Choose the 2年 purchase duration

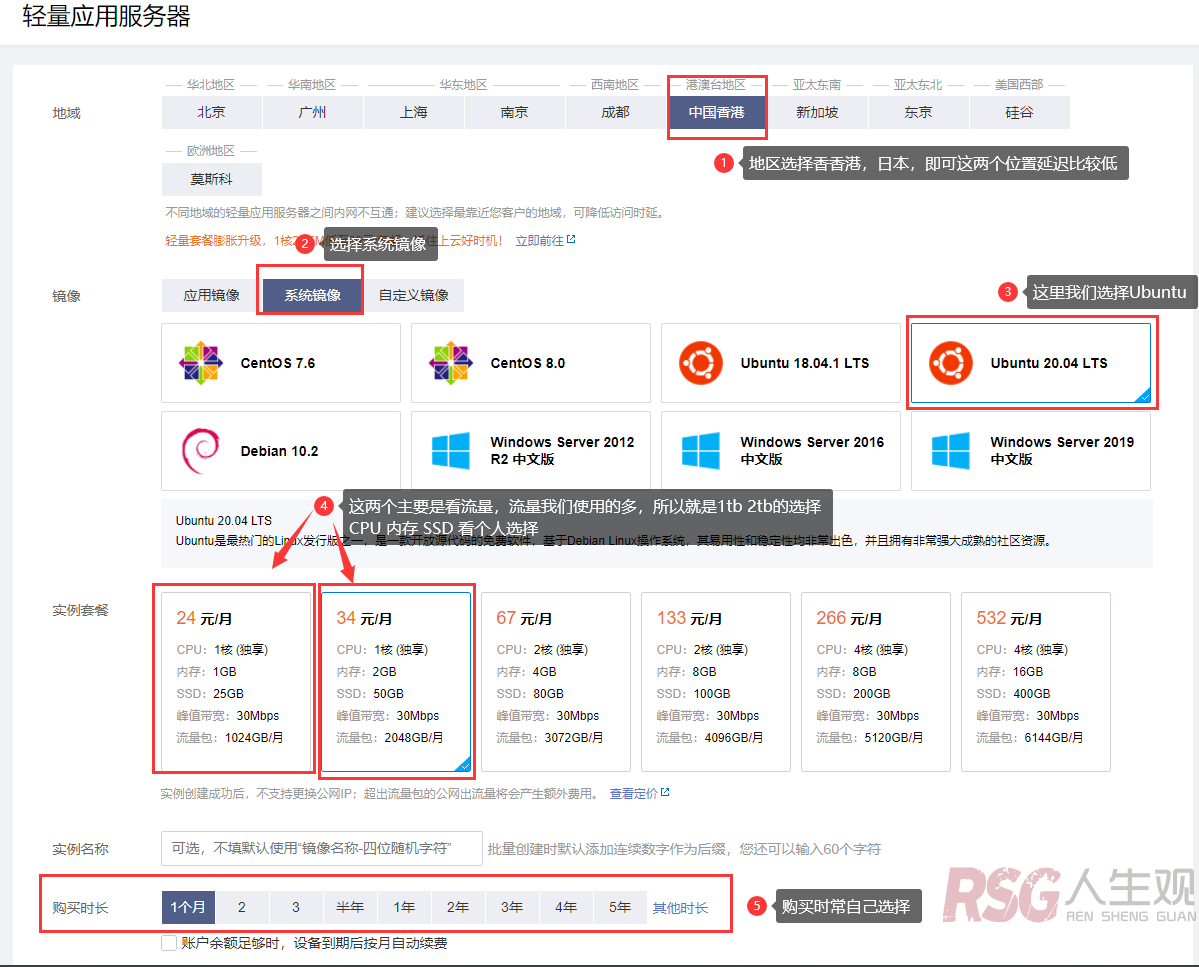(x=458, y=907)
